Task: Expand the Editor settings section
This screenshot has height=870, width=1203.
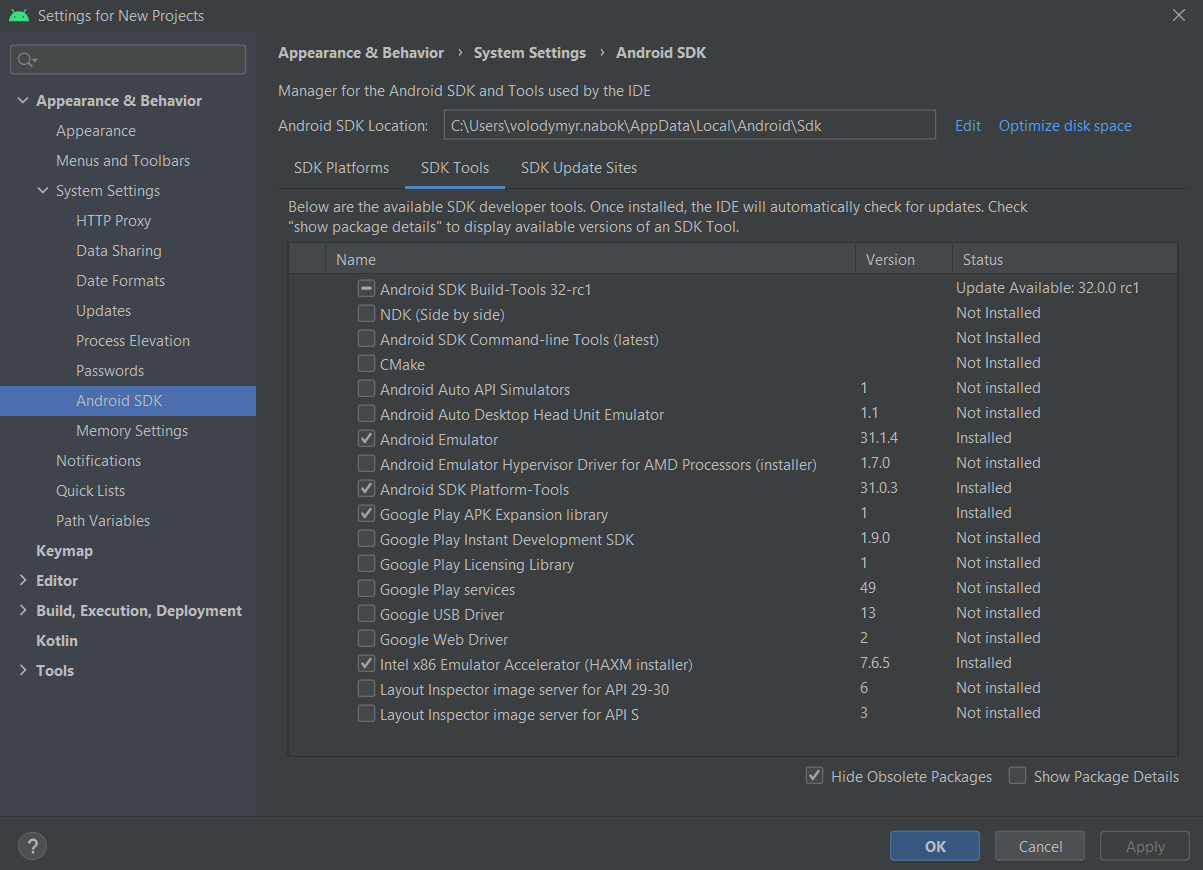Action: click(23, 581)
